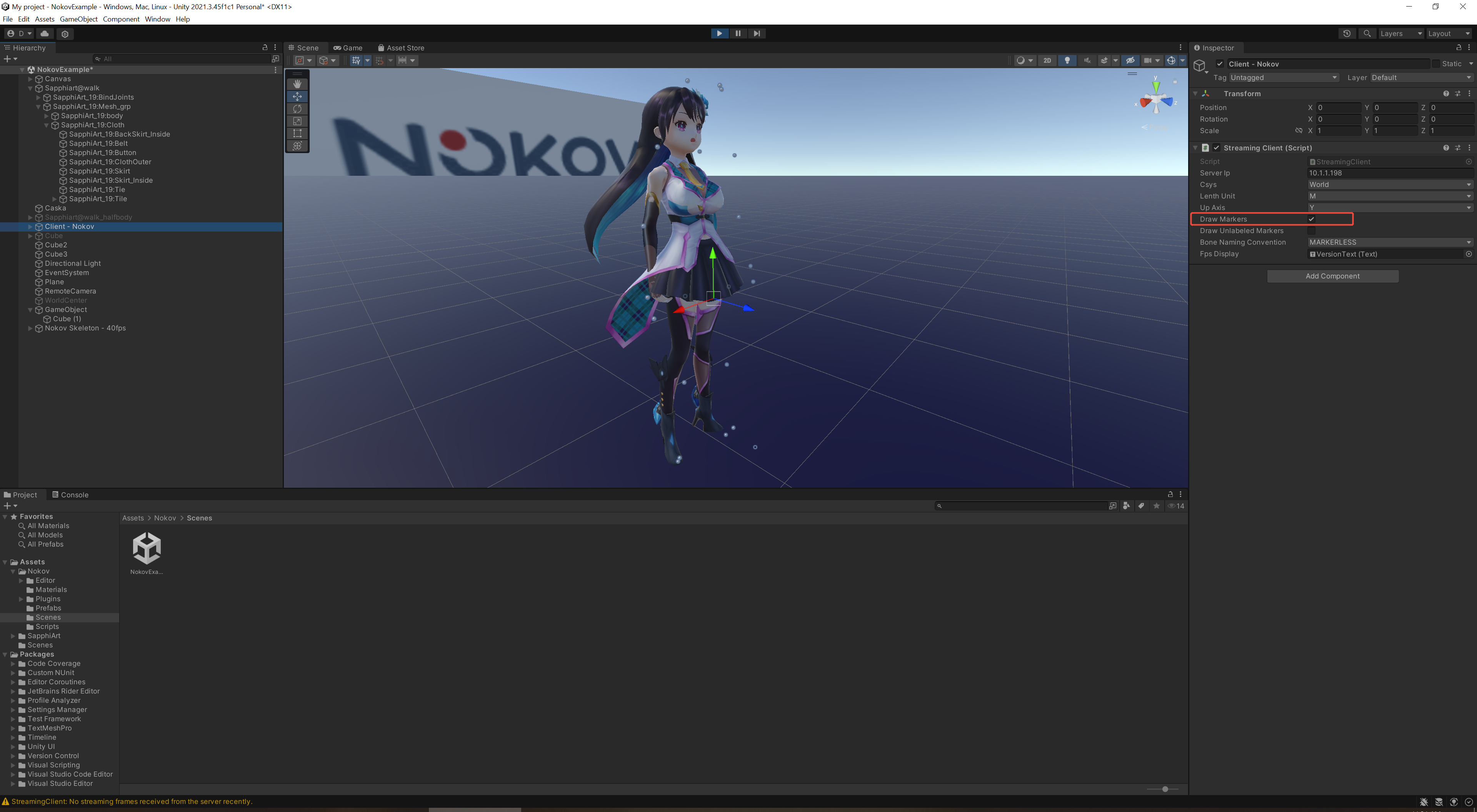Collapse the Sapphiart@walk hierarchy item
The width and height of the screenshot is (1477, 812).
[30, 88]
